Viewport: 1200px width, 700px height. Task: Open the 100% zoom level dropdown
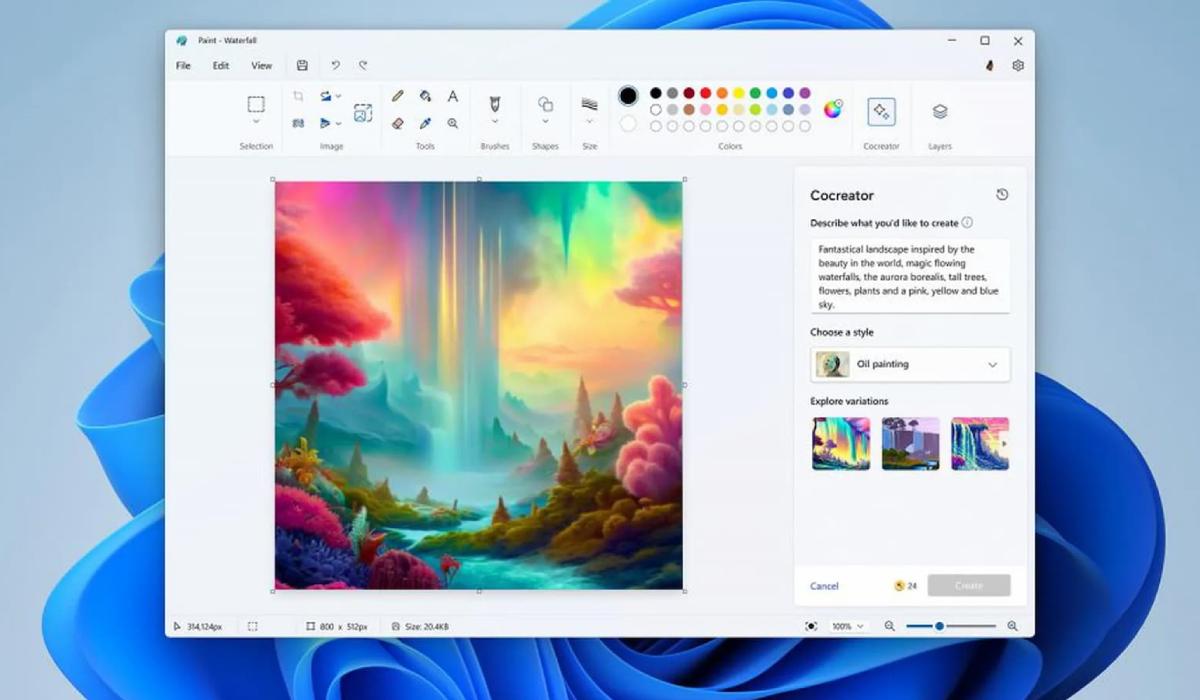pos(847,626)
